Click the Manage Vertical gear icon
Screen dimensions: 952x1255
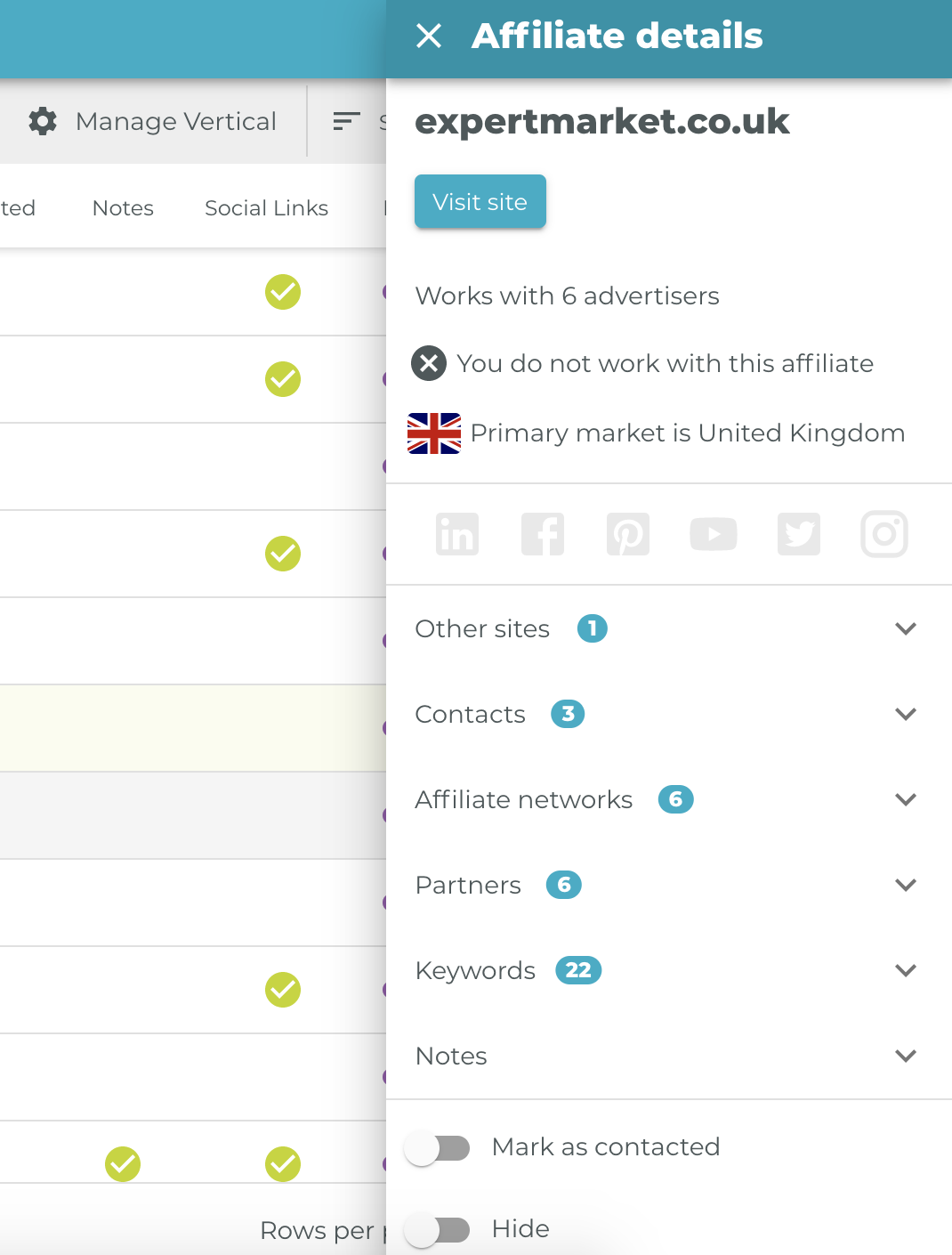coord(43,121)
